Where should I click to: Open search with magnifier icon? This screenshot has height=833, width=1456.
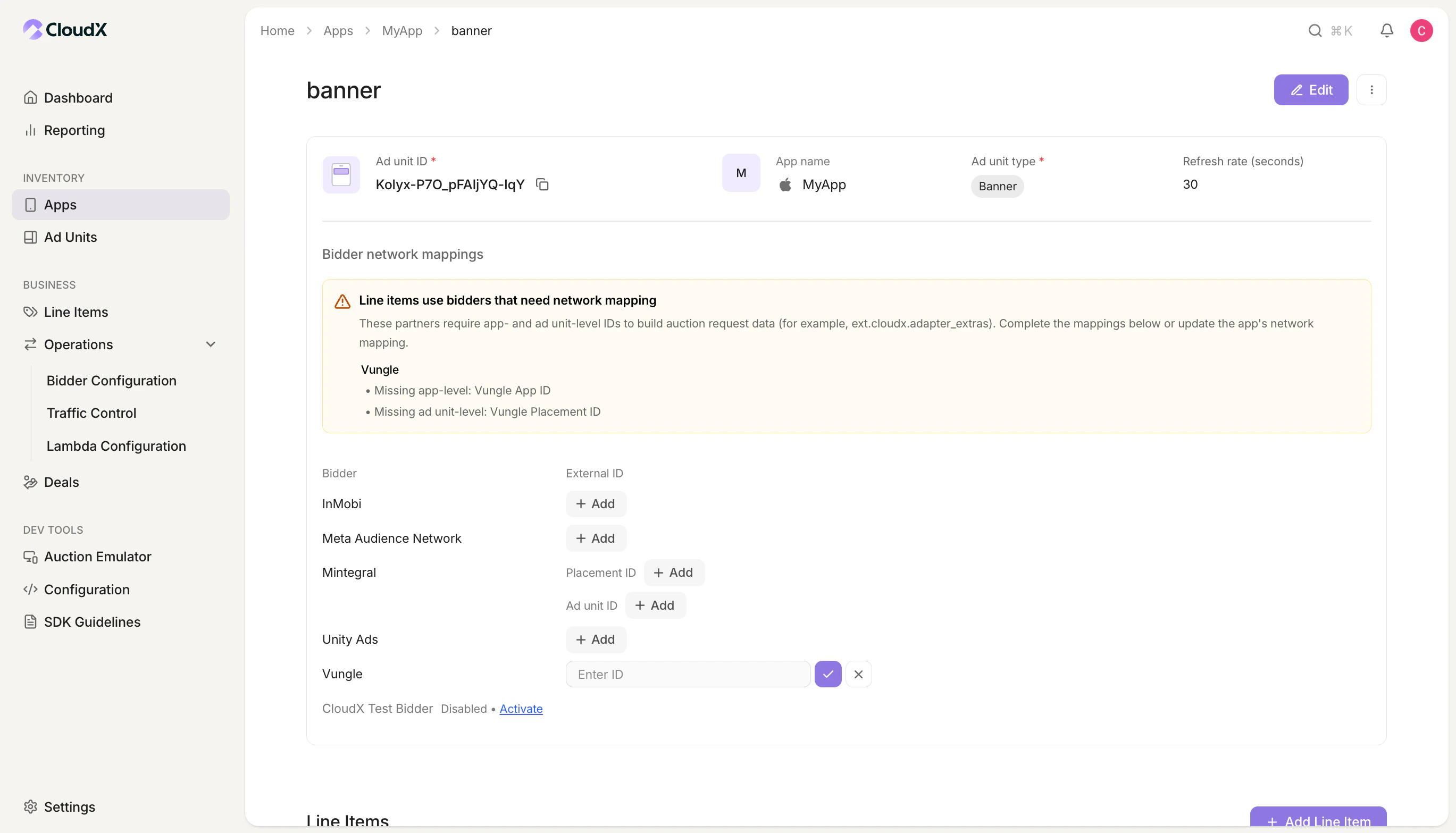[x=1315, y=30]
